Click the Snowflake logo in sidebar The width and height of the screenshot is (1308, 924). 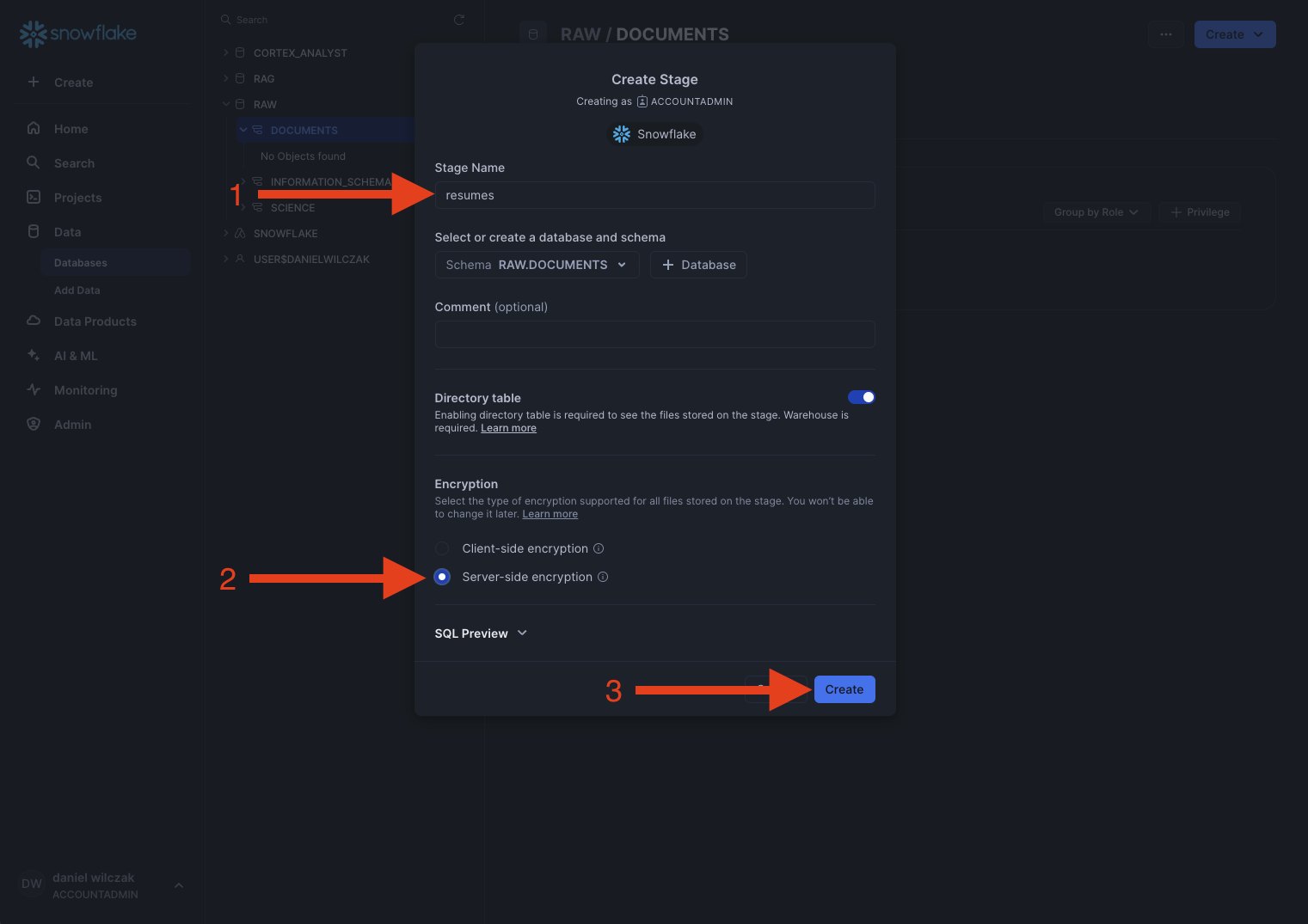(77, 34)
